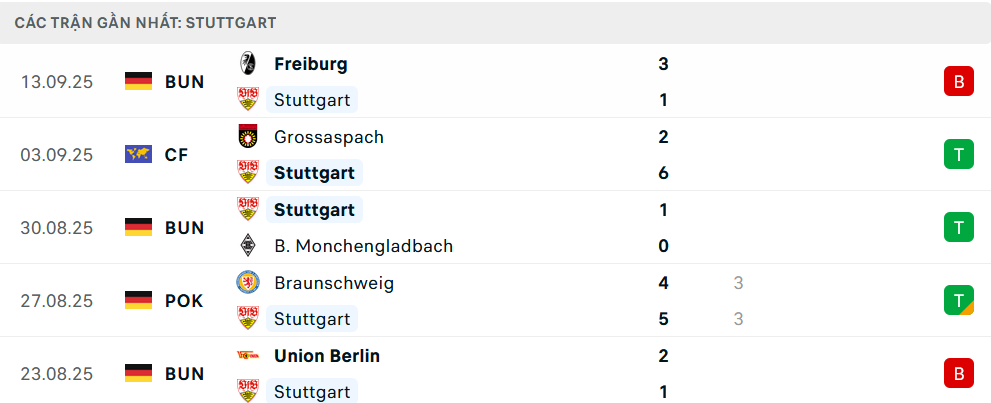Click the green T badge for Grossaspach match

(x=958, y=155)
